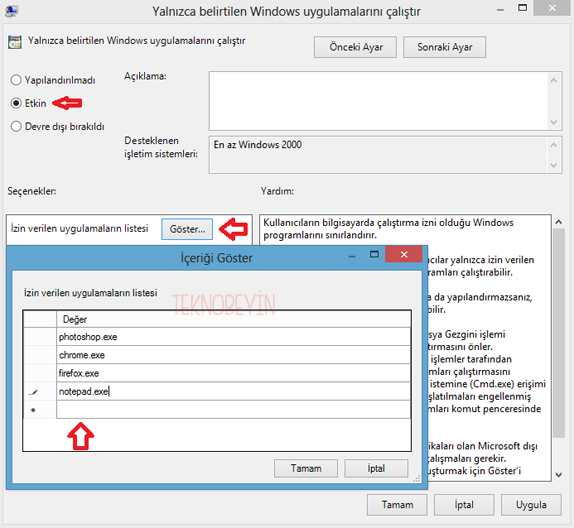Click İptal in the main policy window
574x528 pixels.
tap(464, 505)
